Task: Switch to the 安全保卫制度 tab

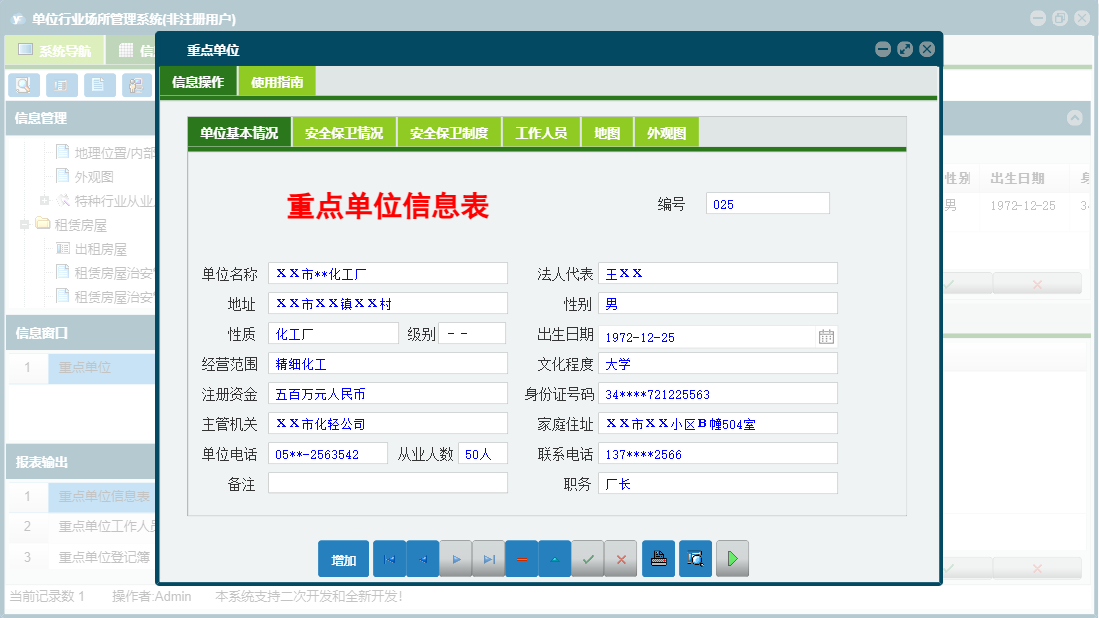Action: pyautogui.click(x=449, y=131)
